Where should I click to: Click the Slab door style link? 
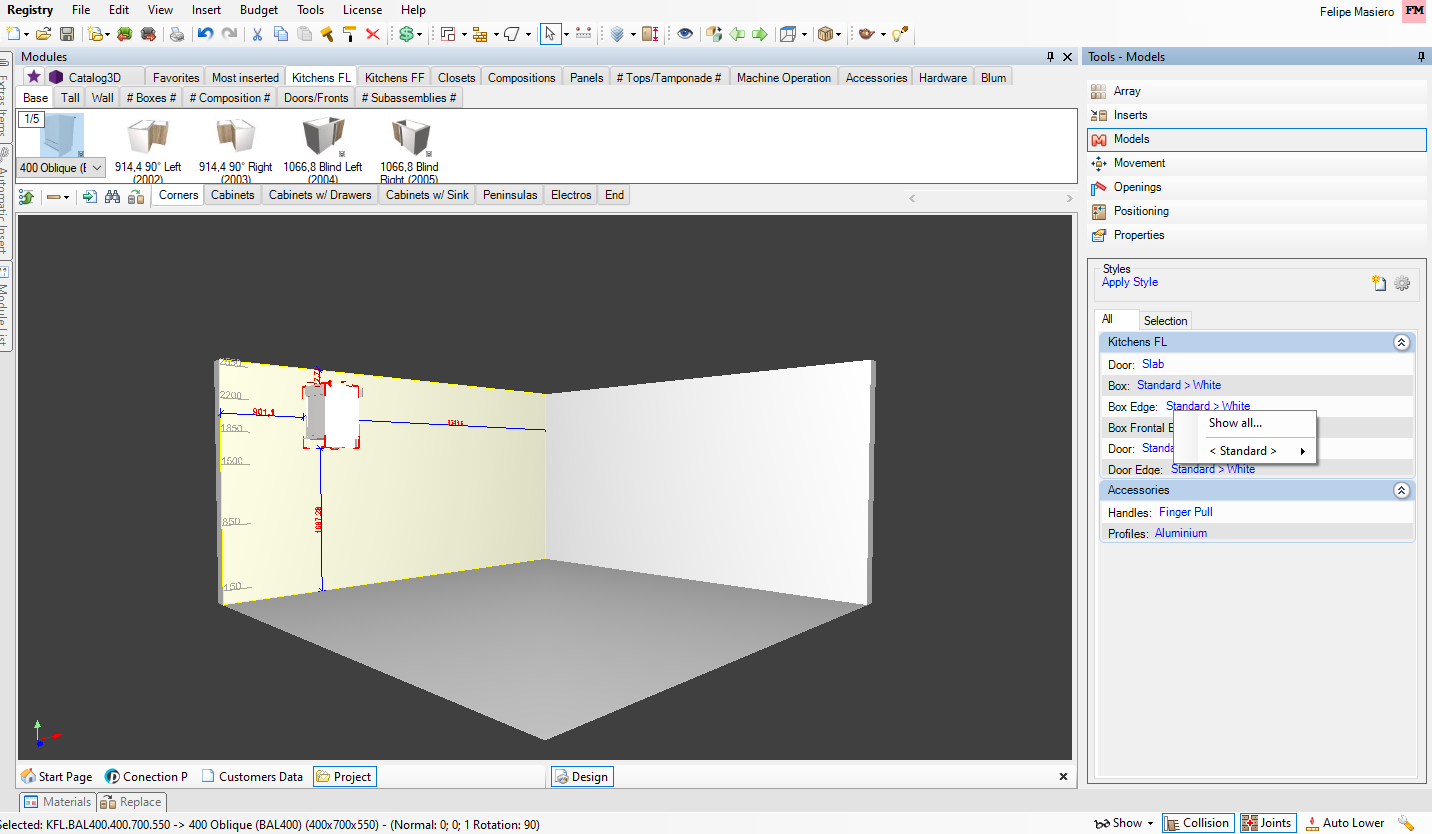pos(1153,364)
